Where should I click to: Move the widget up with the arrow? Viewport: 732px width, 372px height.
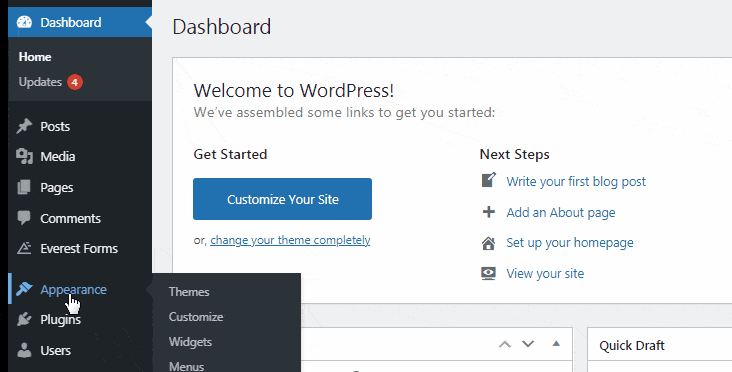coord(505,344)
